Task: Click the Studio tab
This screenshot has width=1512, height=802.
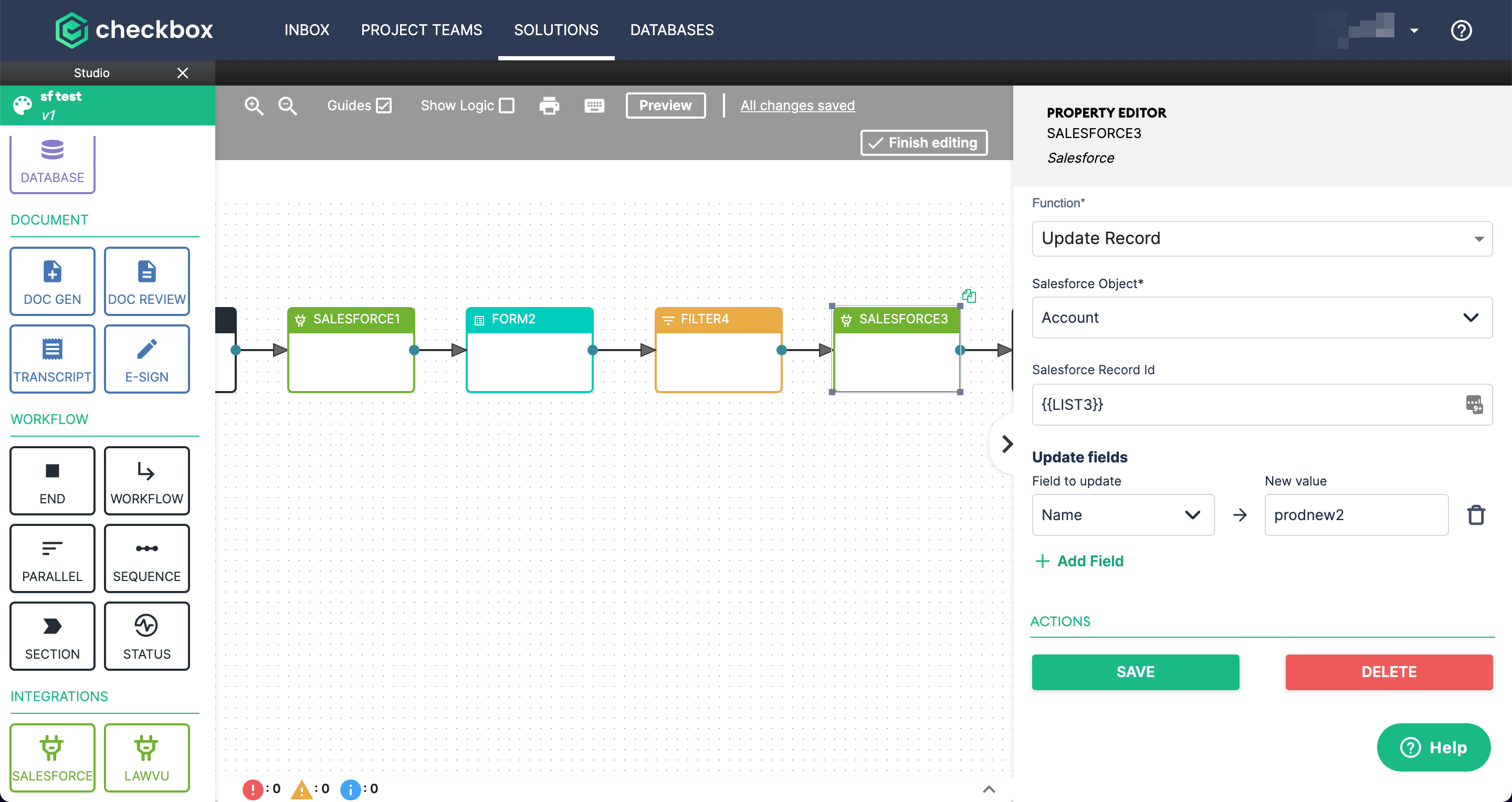Action: 91,73
